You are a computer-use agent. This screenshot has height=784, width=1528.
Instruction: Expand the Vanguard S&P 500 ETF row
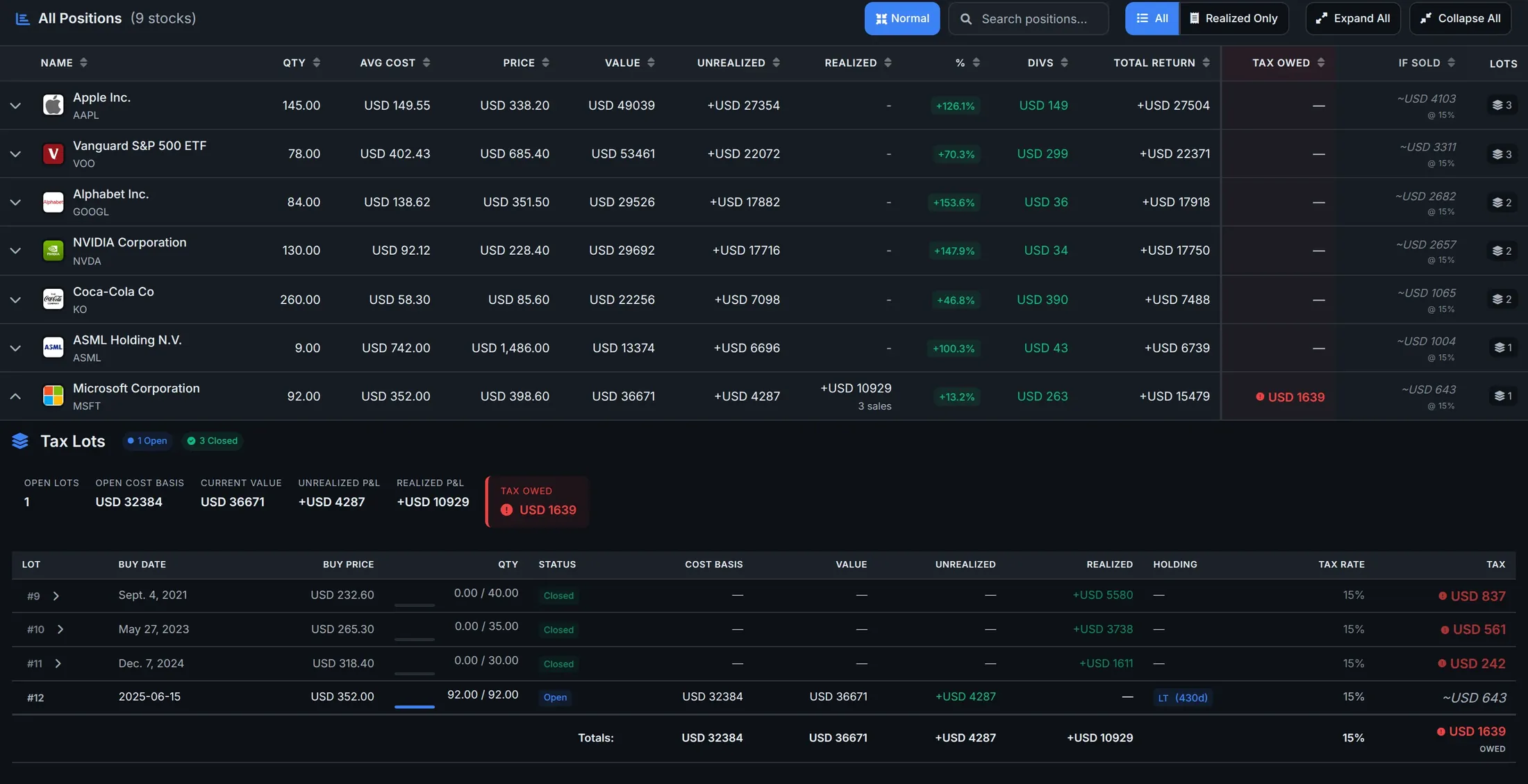(15, 154)
